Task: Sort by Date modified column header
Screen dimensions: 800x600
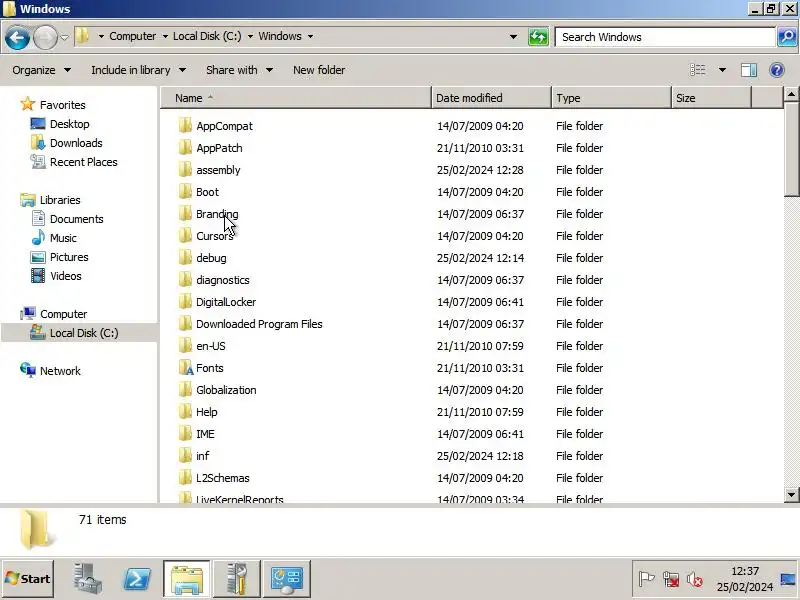Action: pos(491,98)
